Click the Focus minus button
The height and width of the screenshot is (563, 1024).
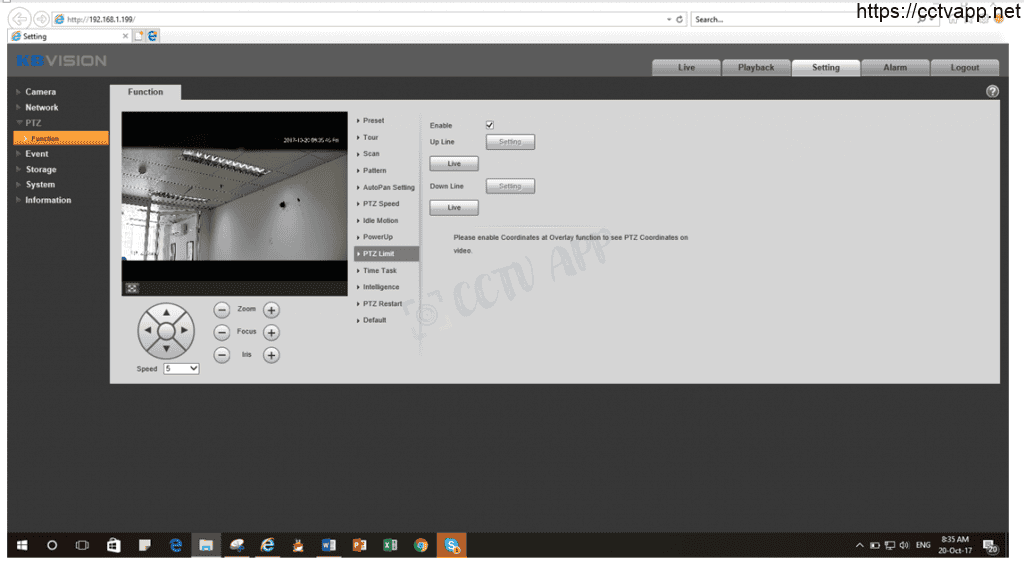click(x=222, y=332)
